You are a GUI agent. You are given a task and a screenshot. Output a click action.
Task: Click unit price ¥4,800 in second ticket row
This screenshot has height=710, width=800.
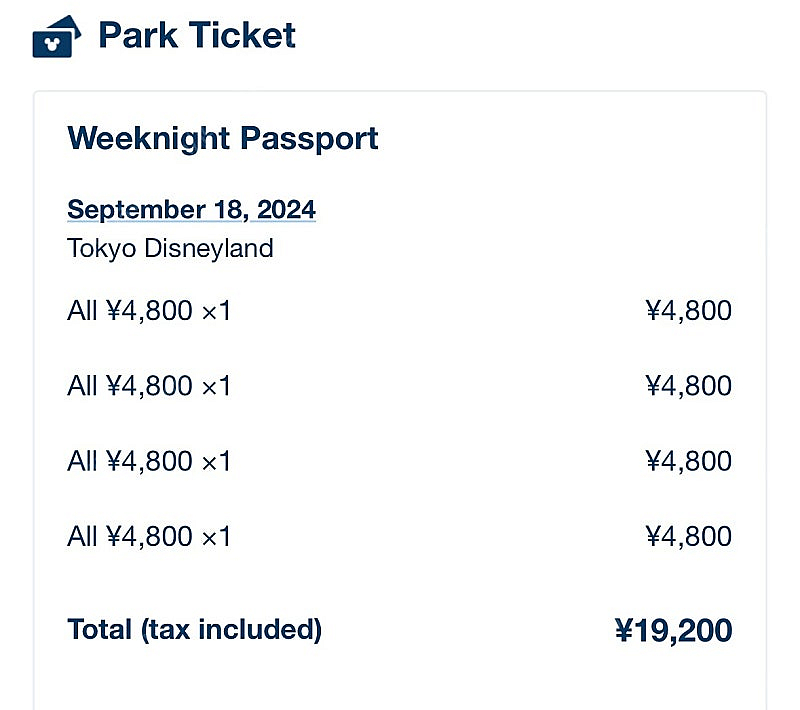[149, 386]
